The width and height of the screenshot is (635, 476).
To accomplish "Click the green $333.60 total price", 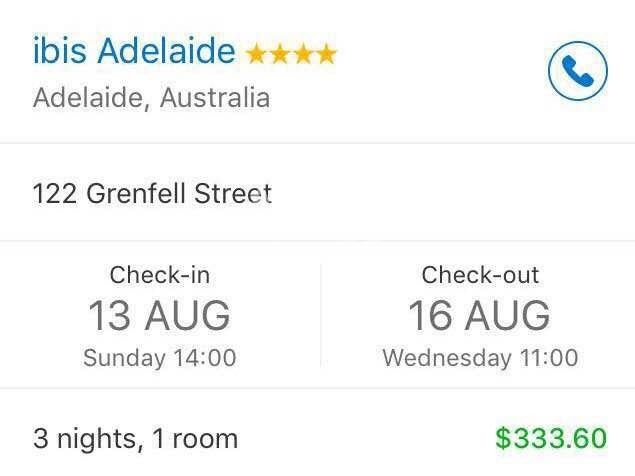I will tap(551, 438).
